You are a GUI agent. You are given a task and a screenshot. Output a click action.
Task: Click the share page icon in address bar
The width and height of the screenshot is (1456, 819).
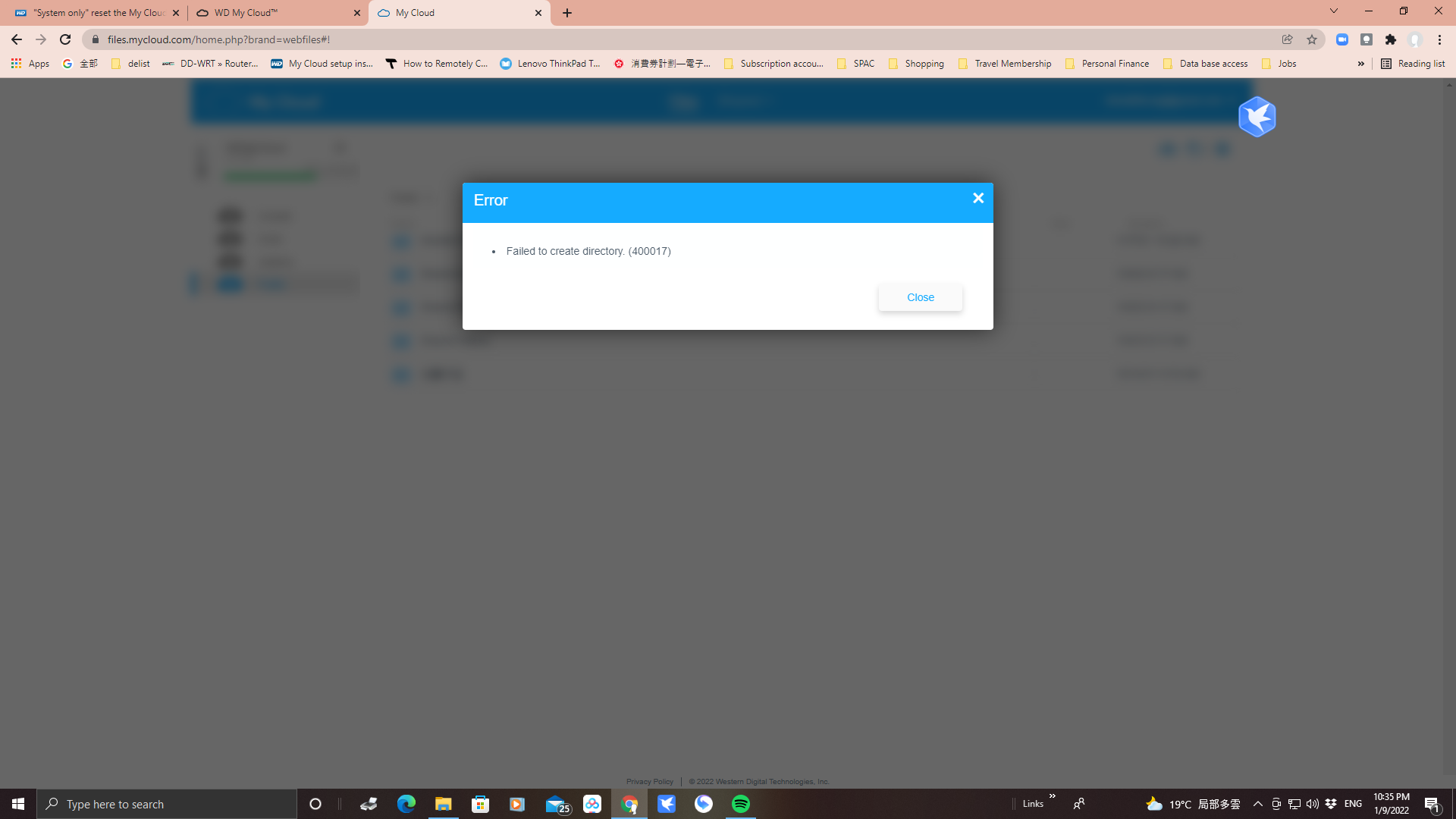[x=1287, y=39]
